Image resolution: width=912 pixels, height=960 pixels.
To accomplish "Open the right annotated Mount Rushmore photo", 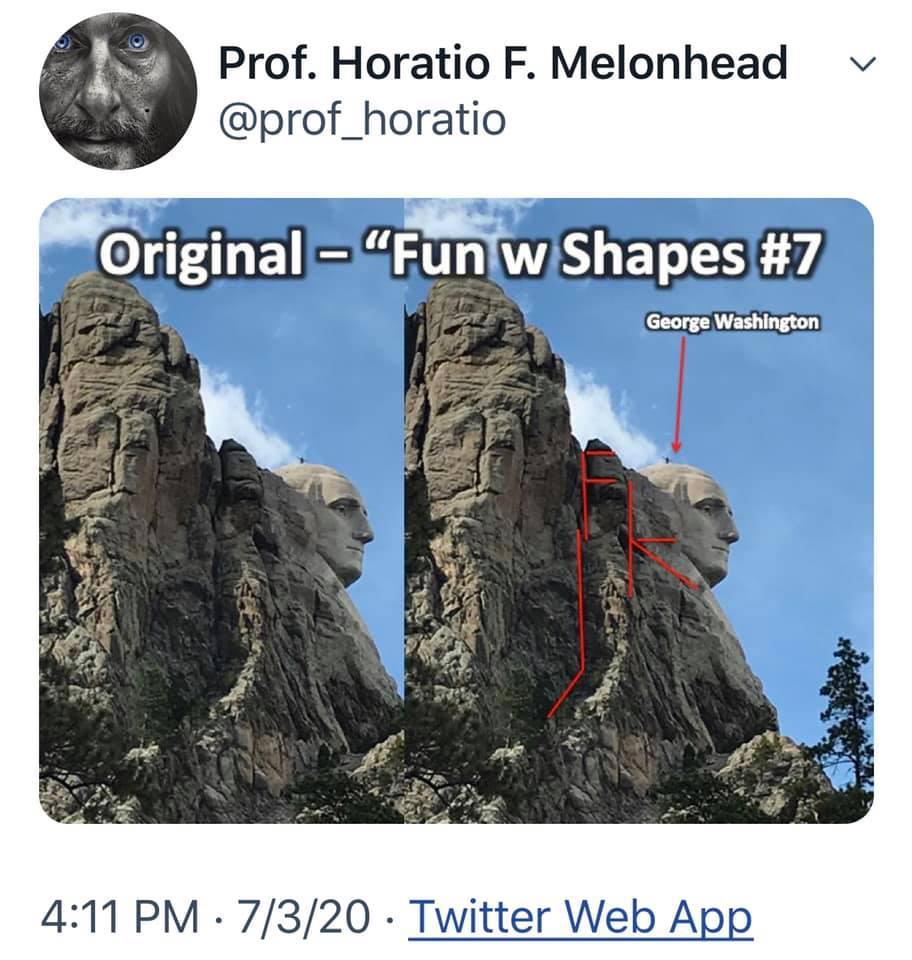I will (x=638, y=600).
